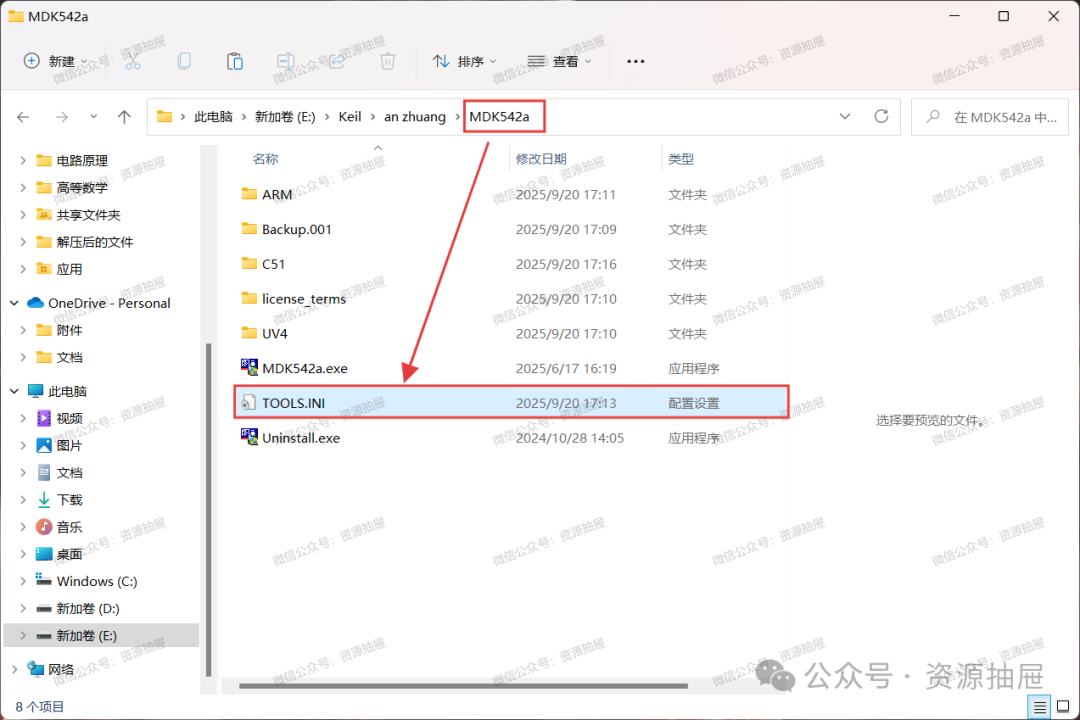Select an zhuang in the breadcrumb
The image size is (1080, 720).
click(x=415, y=116)
